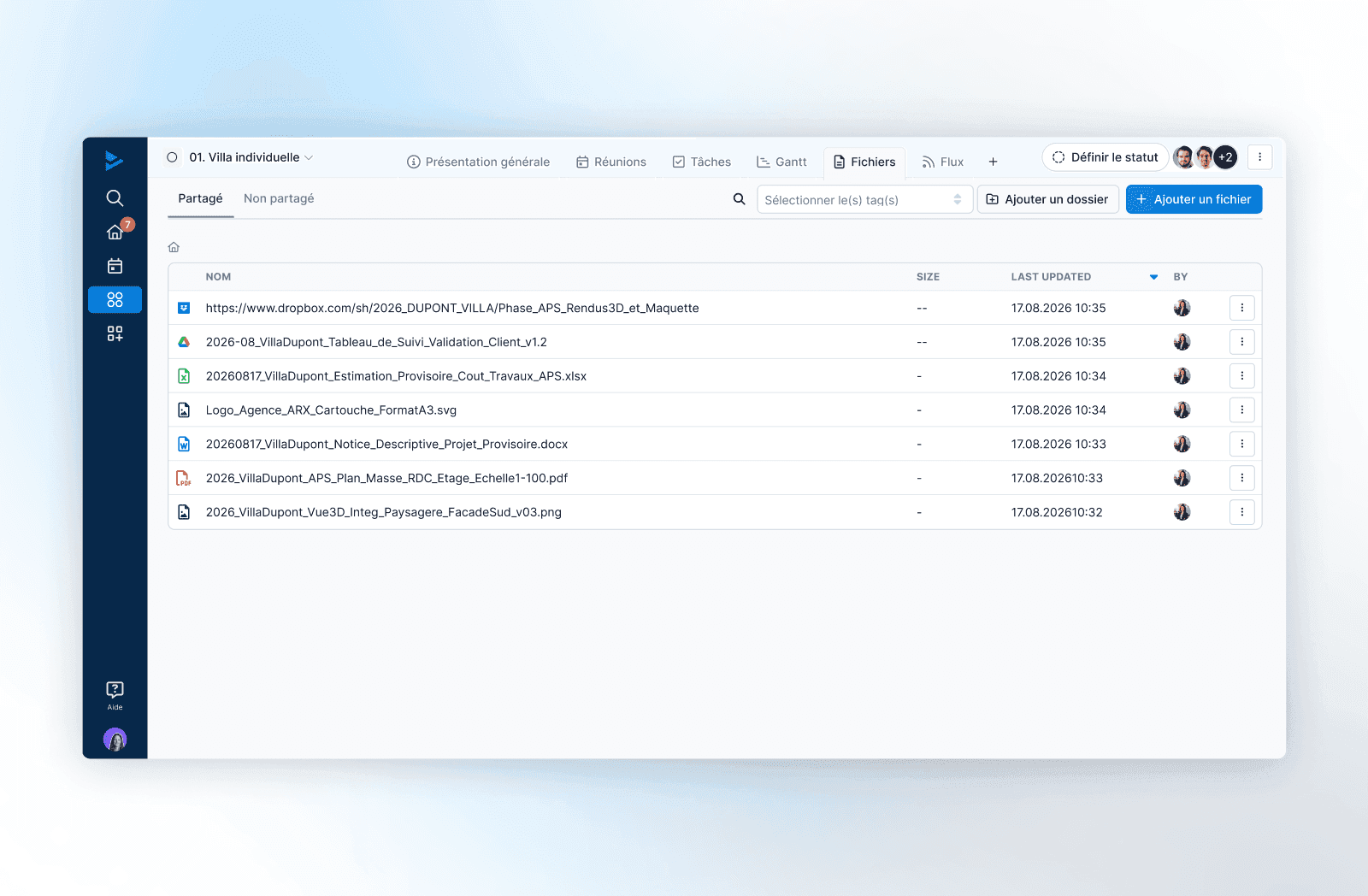Screen dimensions: 1368x896
Task: Click Définir le statut button
Action: [1106, 157]
